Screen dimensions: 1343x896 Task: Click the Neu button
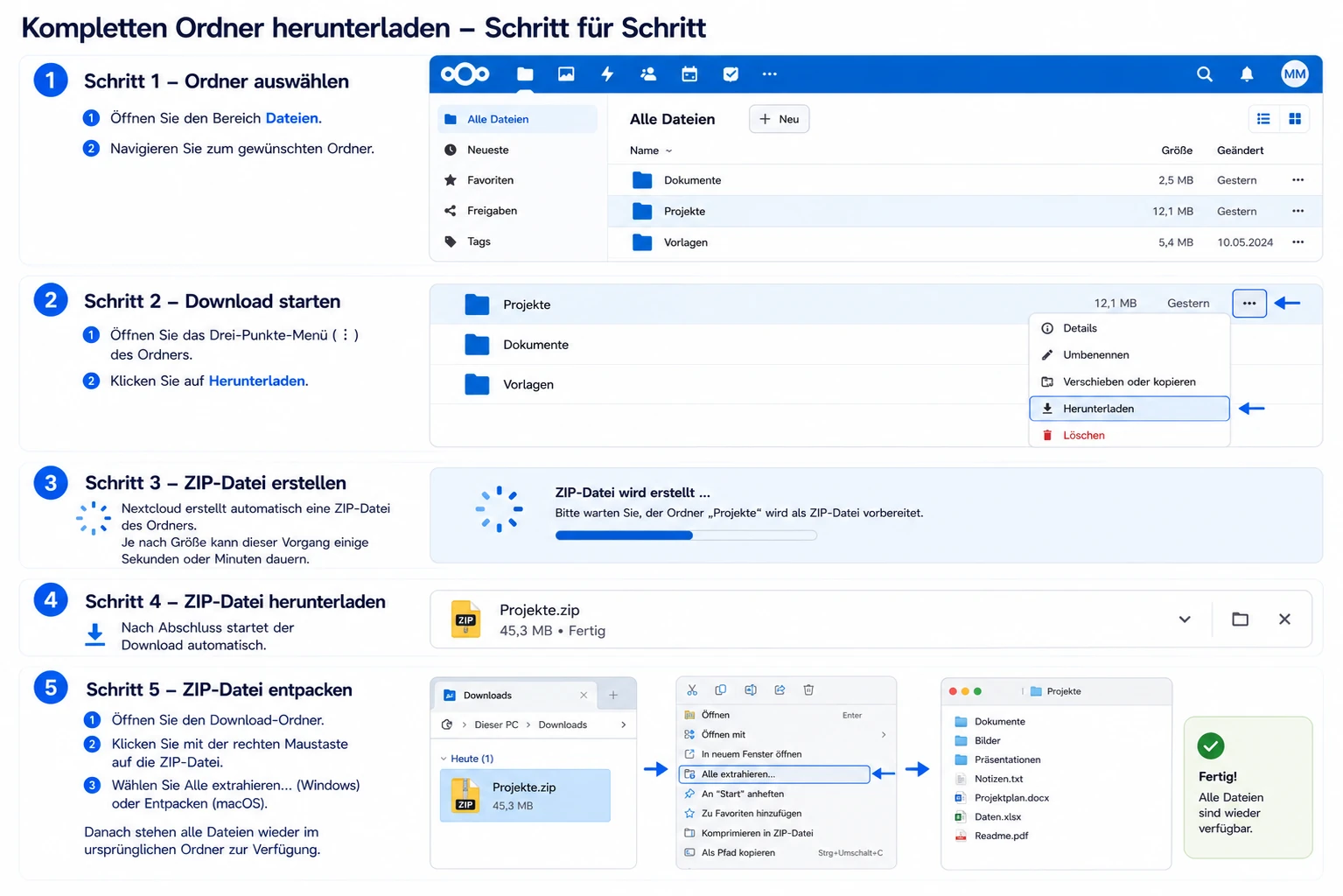tap(780, 119)
